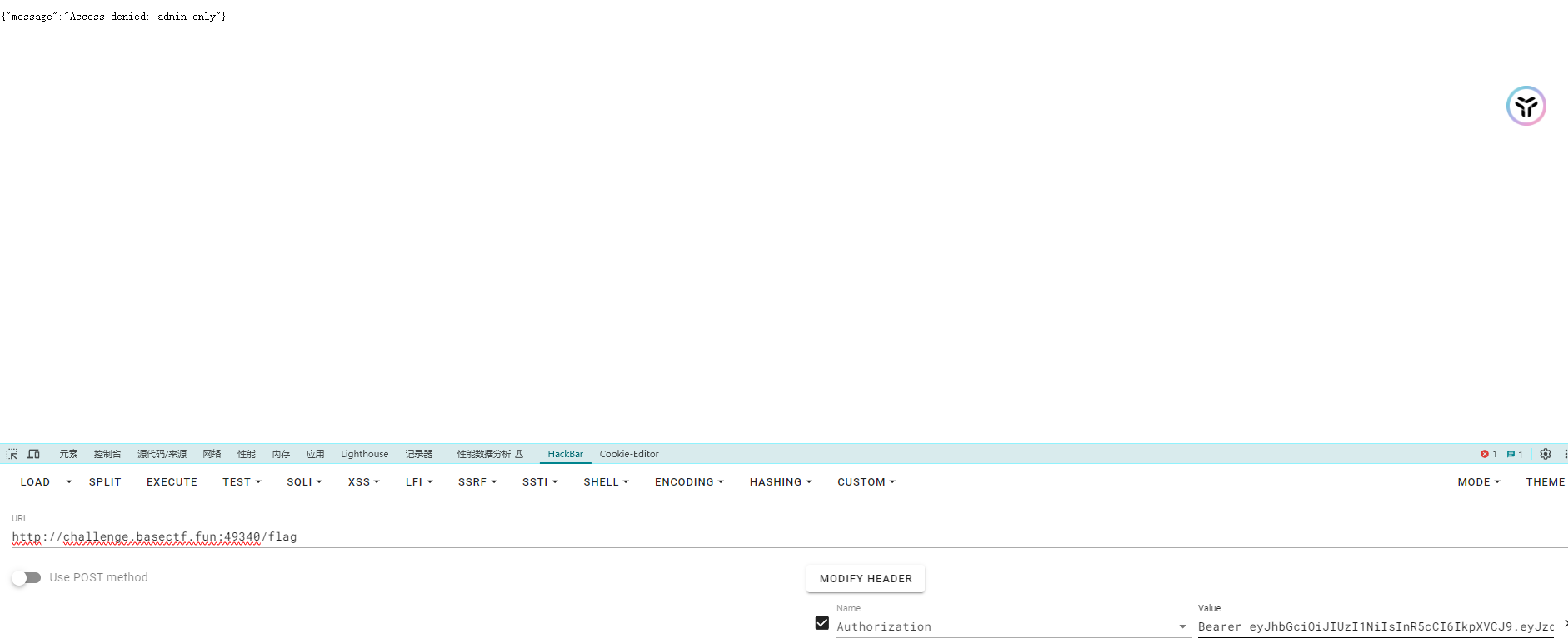Click the SPLIT button
This screenshot has width=1568, height=638.
(105, 481)
